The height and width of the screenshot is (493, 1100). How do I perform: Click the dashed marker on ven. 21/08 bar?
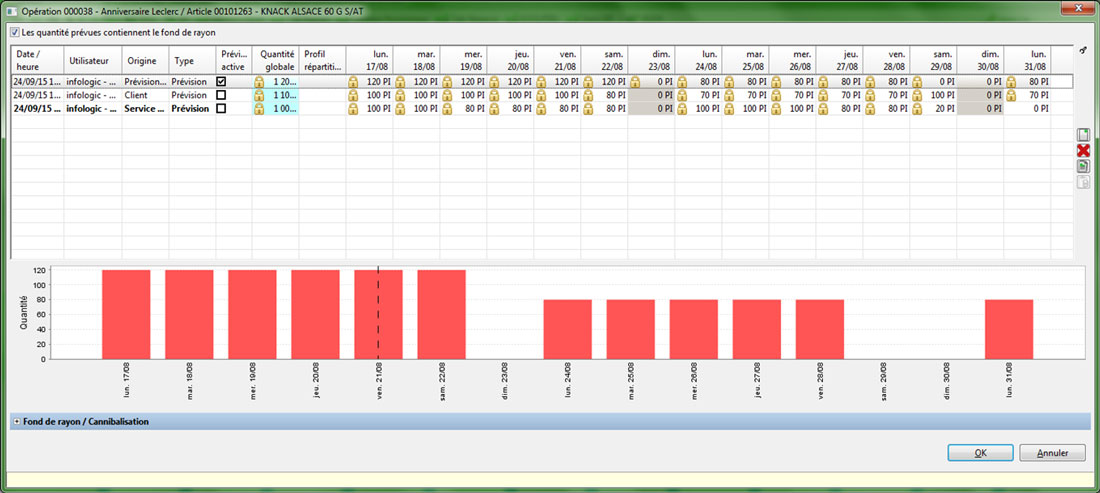pyautogui.click(x=378, y=314)
